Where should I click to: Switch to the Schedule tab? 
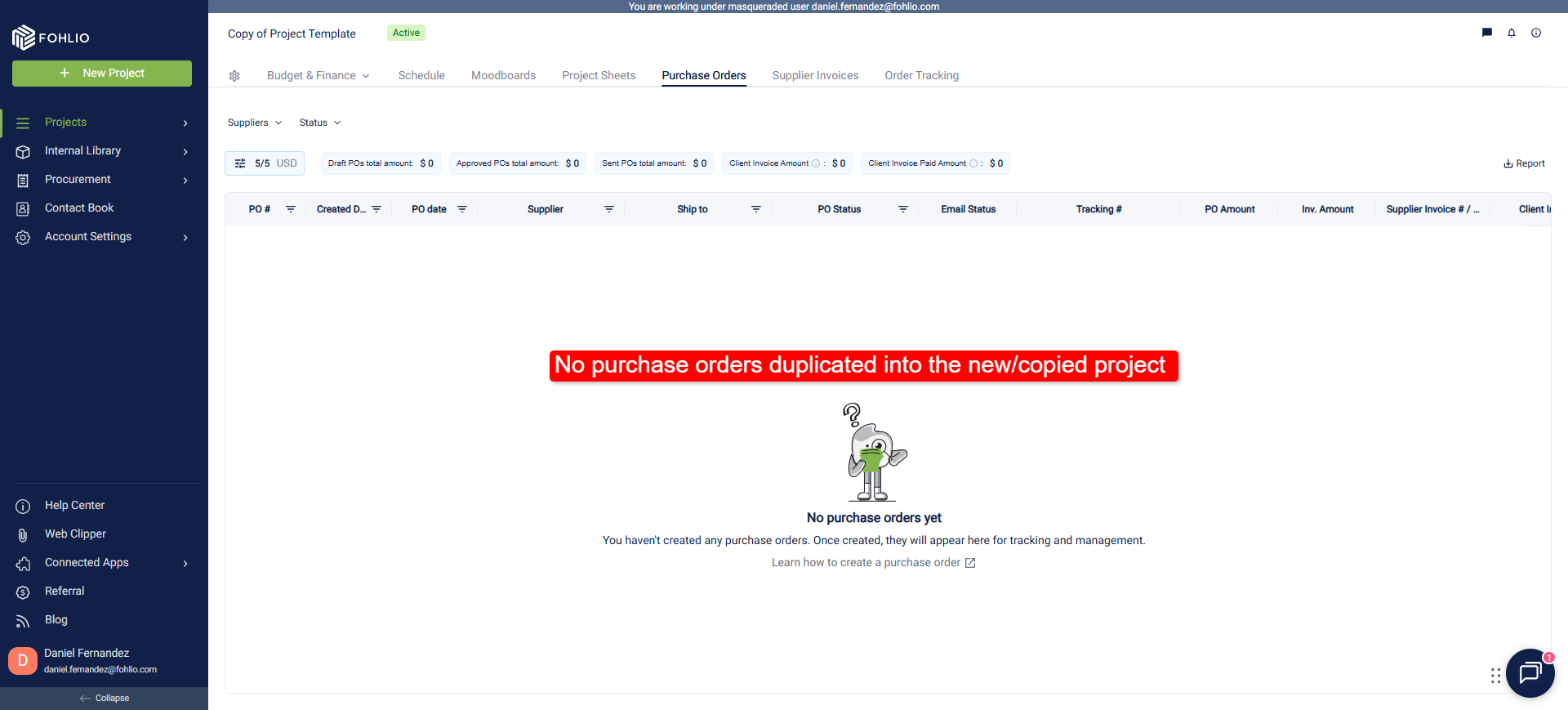[x=421, y=75]
